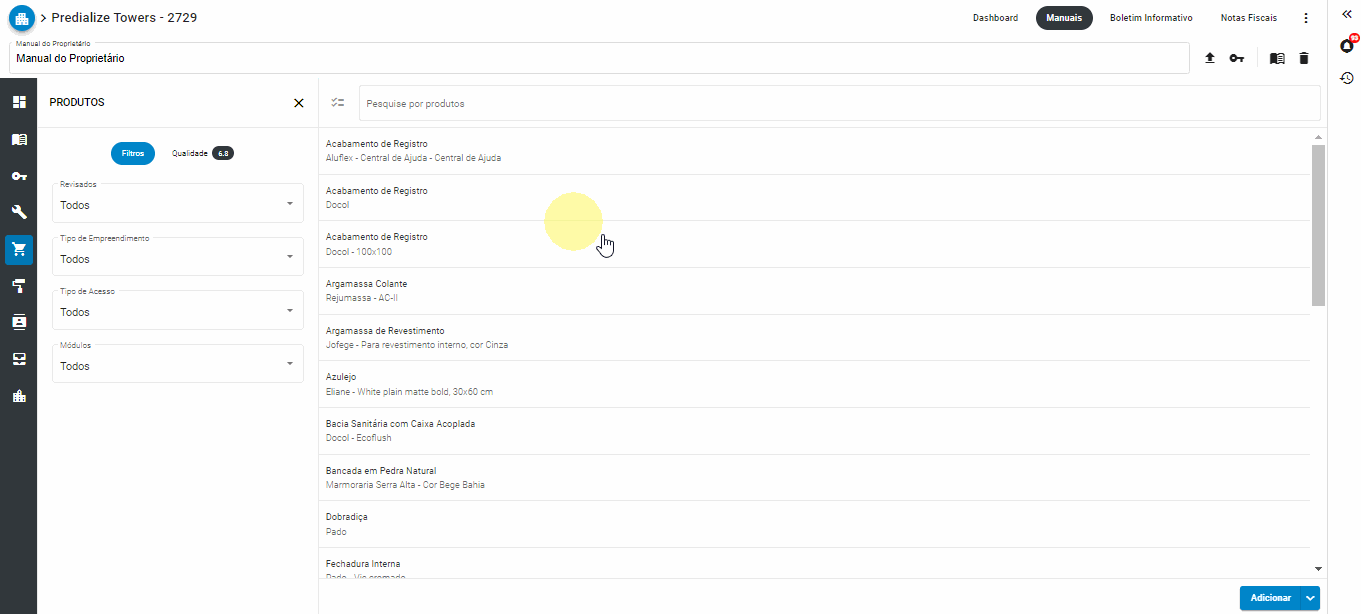Screen dimensions: 1361x614
Task: Open the manual book preview icon
Action: (1277, 58)
